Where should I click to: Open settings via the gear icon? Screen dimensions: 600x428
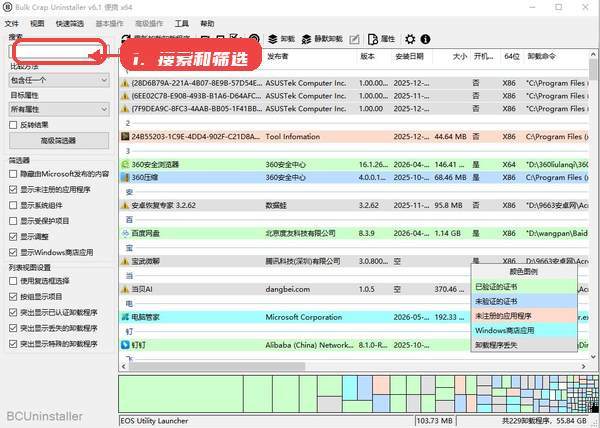tap(410, 39)
